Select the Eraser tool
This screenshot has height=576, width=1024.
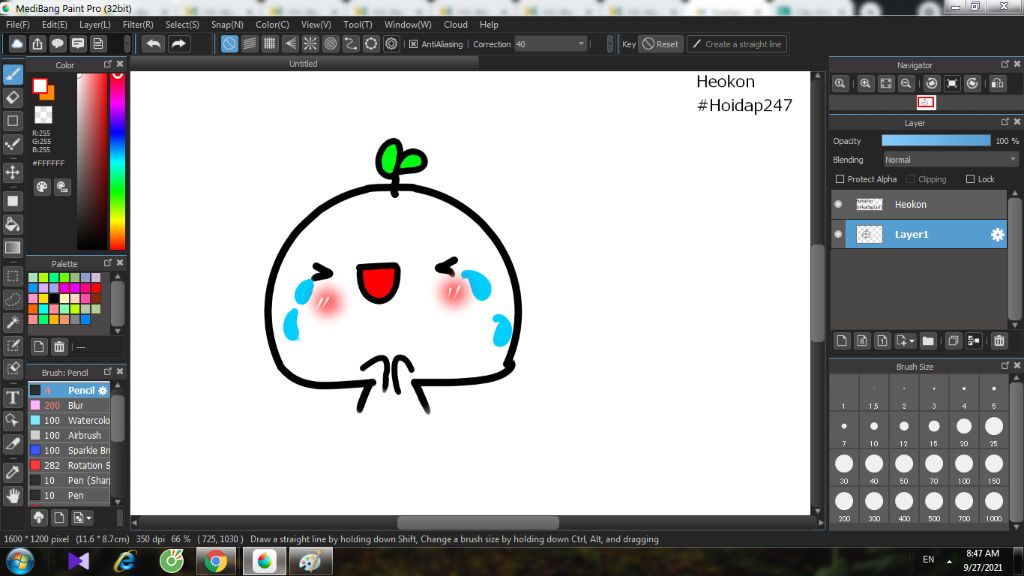tap(12, 97)
